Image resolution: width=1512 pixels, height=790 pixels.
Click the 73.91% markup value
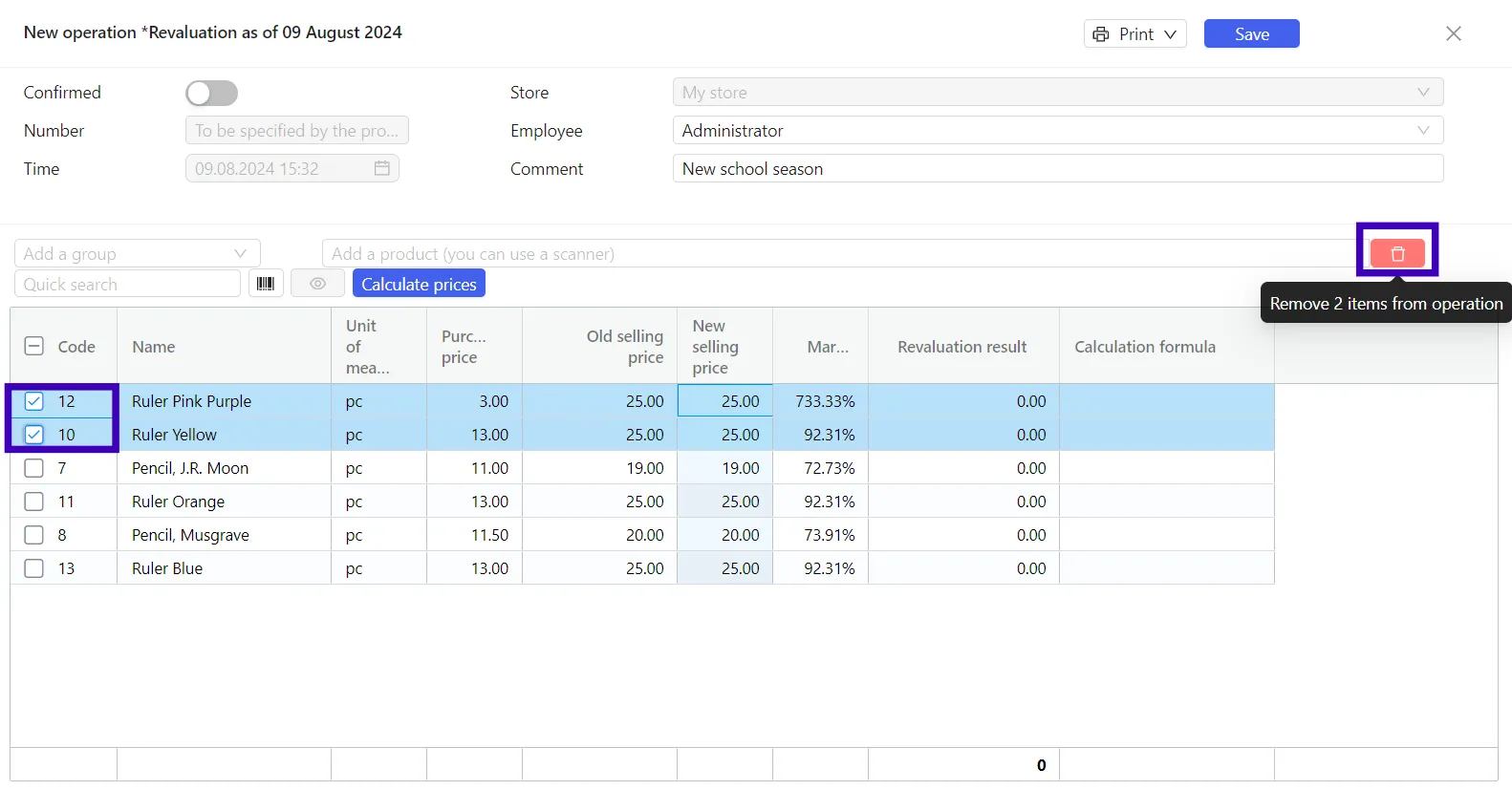coord(829,535)
